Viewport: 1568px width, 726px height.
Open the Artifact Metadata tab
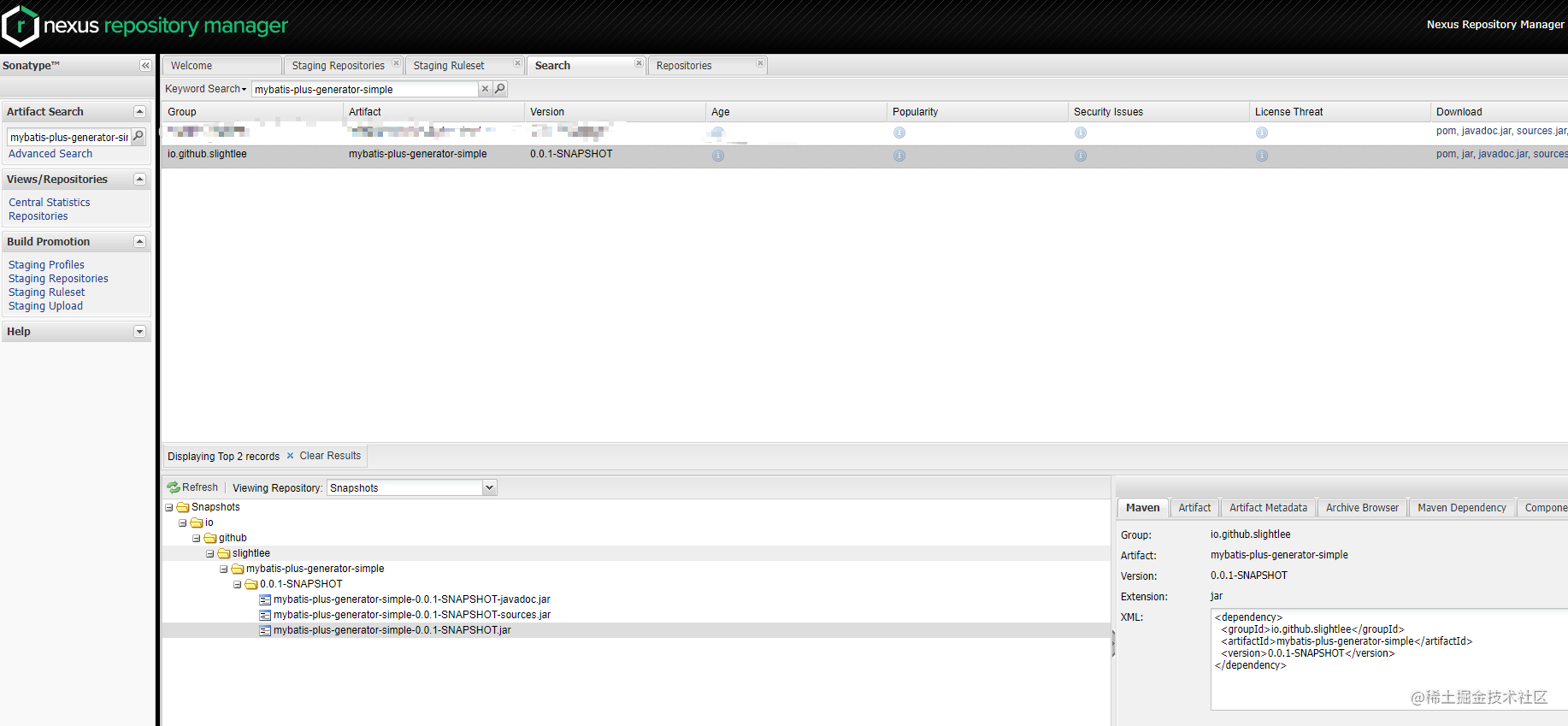(x=1268, y=508)
